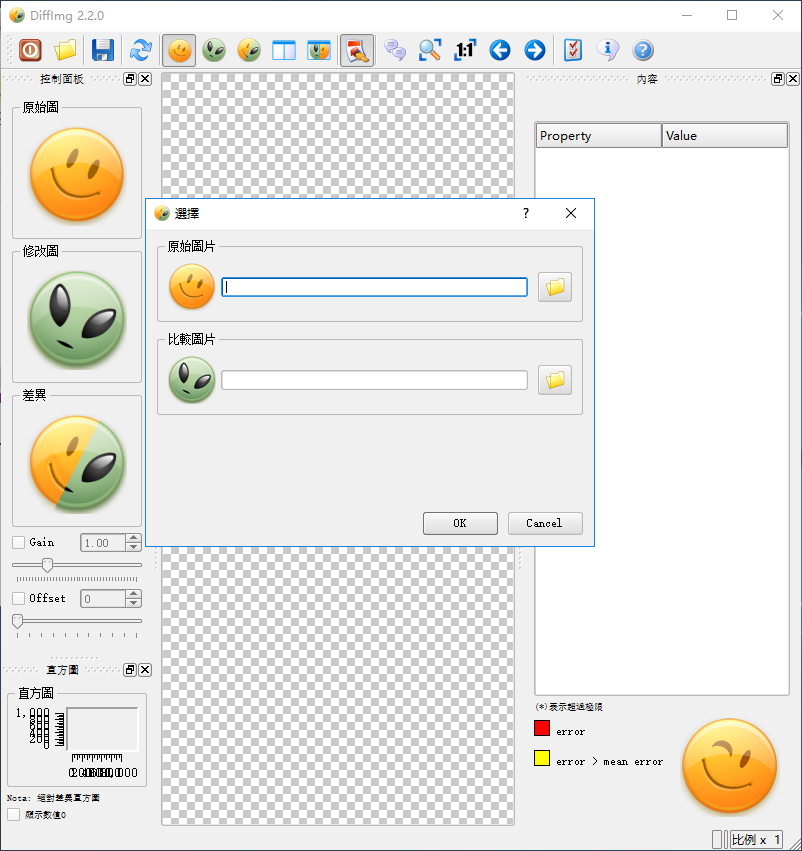The image size is (802, 851).
Task: Click the blue right arrow next icon
Action: point(535,50)
